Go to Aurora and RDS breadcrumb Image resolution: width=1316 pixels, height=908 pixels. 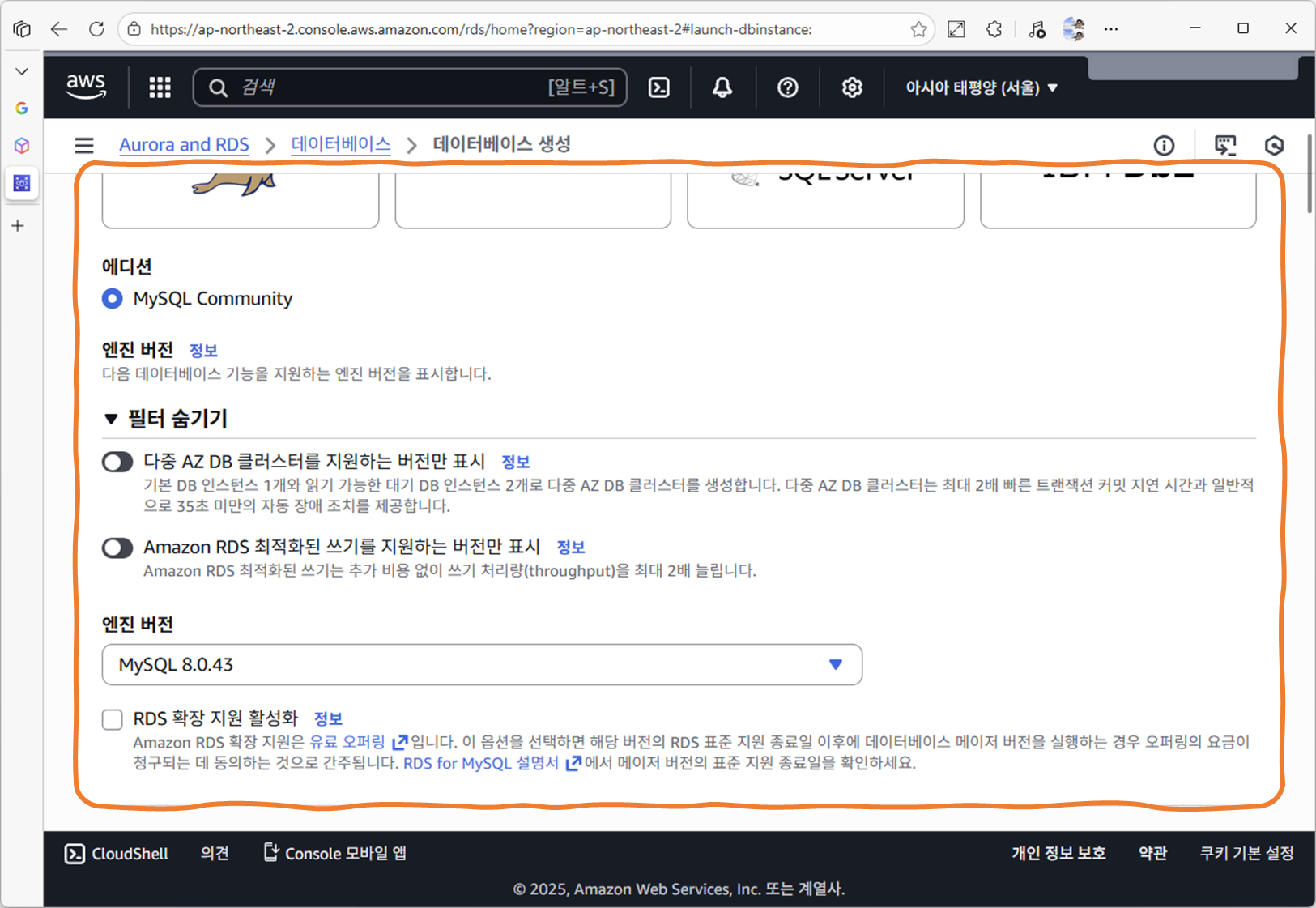(184, 145)
